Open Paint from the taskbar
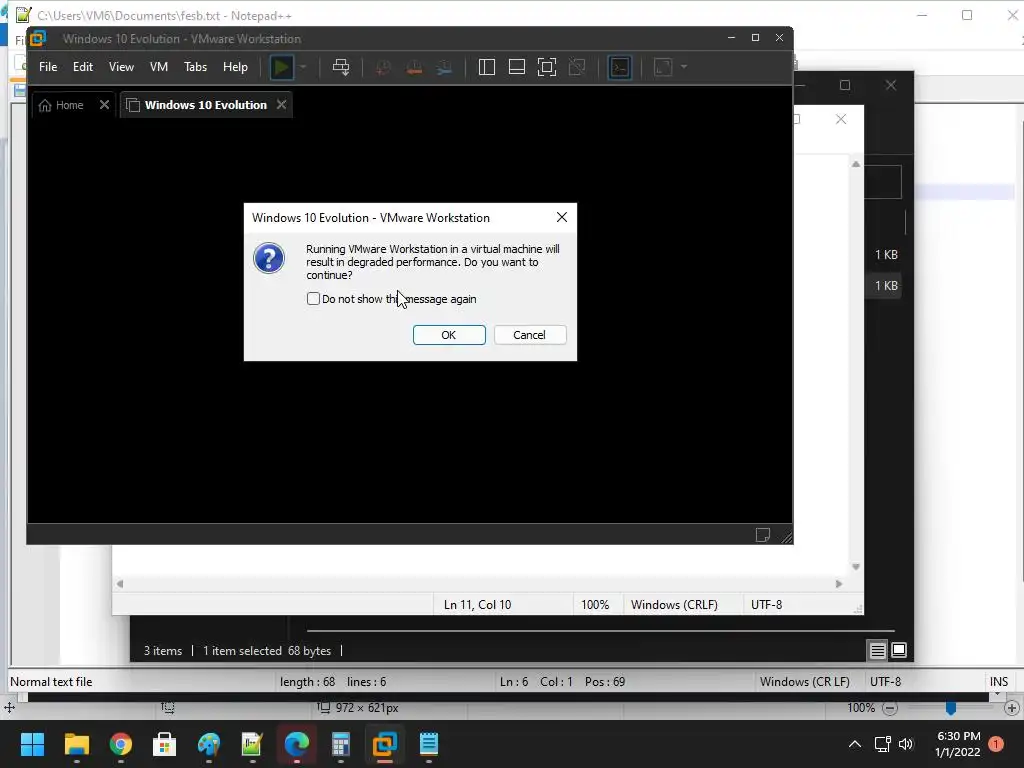 [209, 744]
